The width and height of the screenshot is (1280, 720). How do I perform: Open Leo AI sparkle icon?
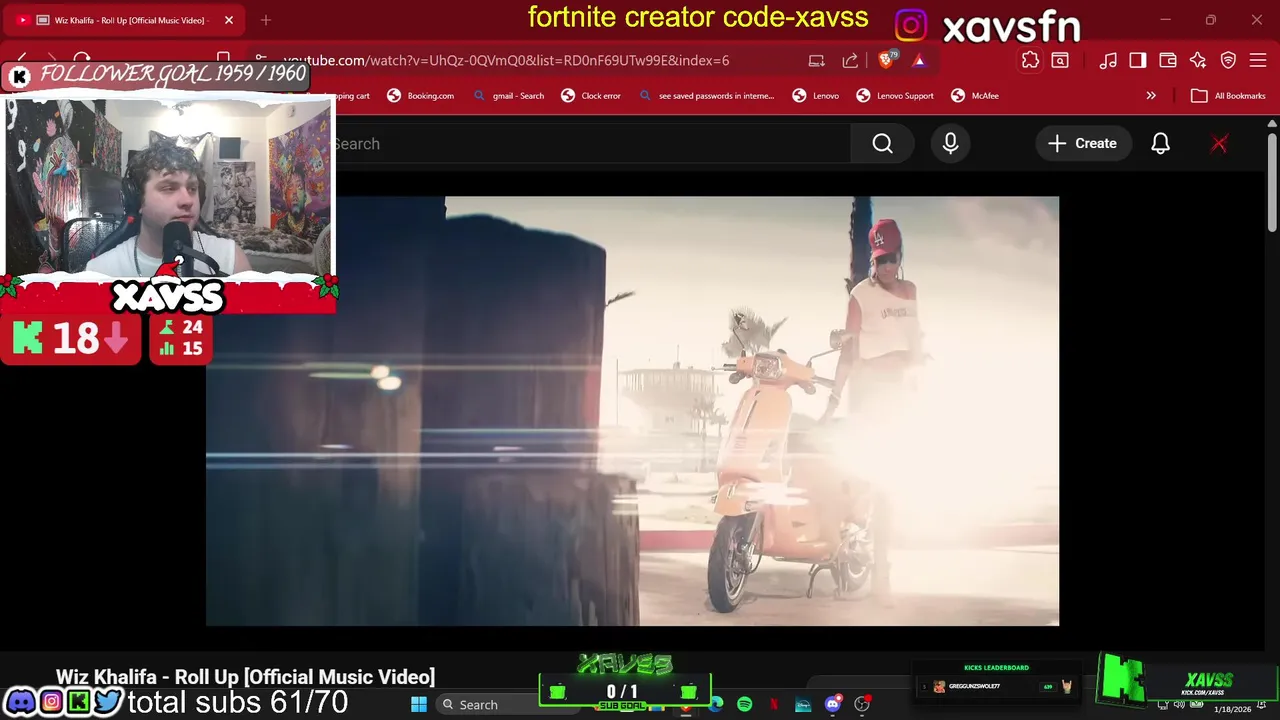coord(1198,61)
